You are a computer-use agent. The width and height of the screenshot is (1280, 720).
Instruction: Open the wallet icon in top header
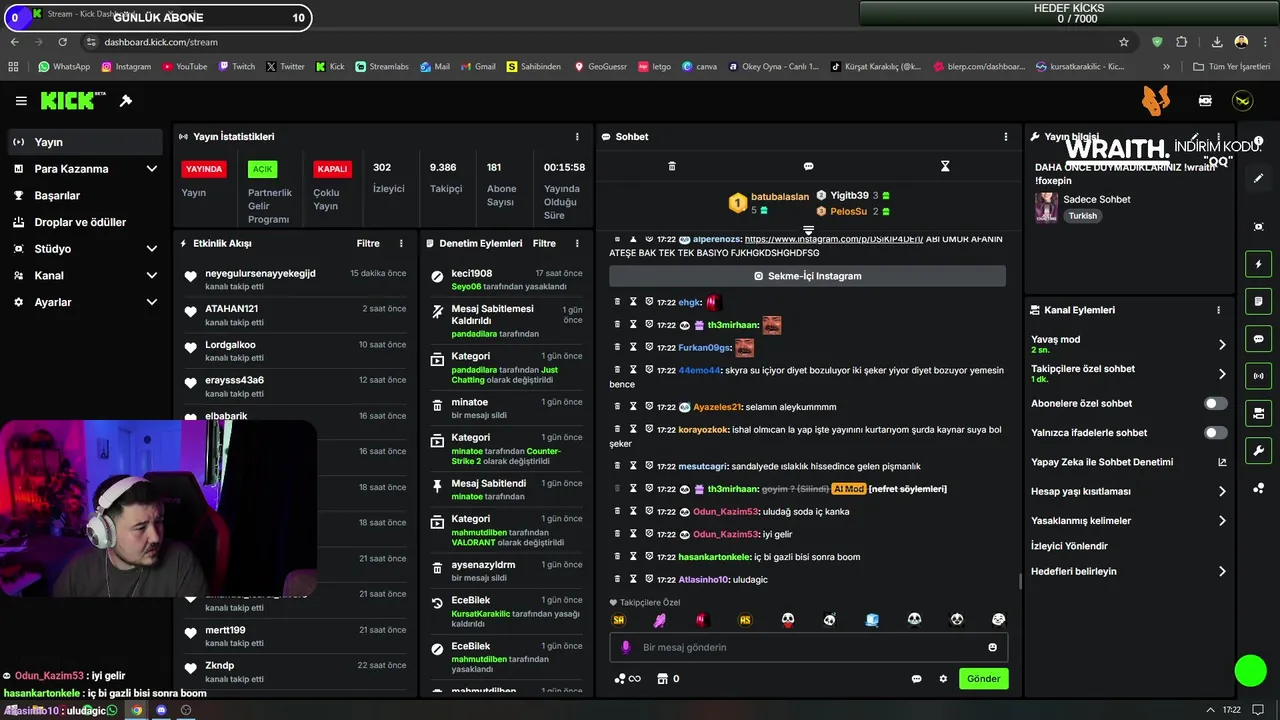[x=1205, y=101]
